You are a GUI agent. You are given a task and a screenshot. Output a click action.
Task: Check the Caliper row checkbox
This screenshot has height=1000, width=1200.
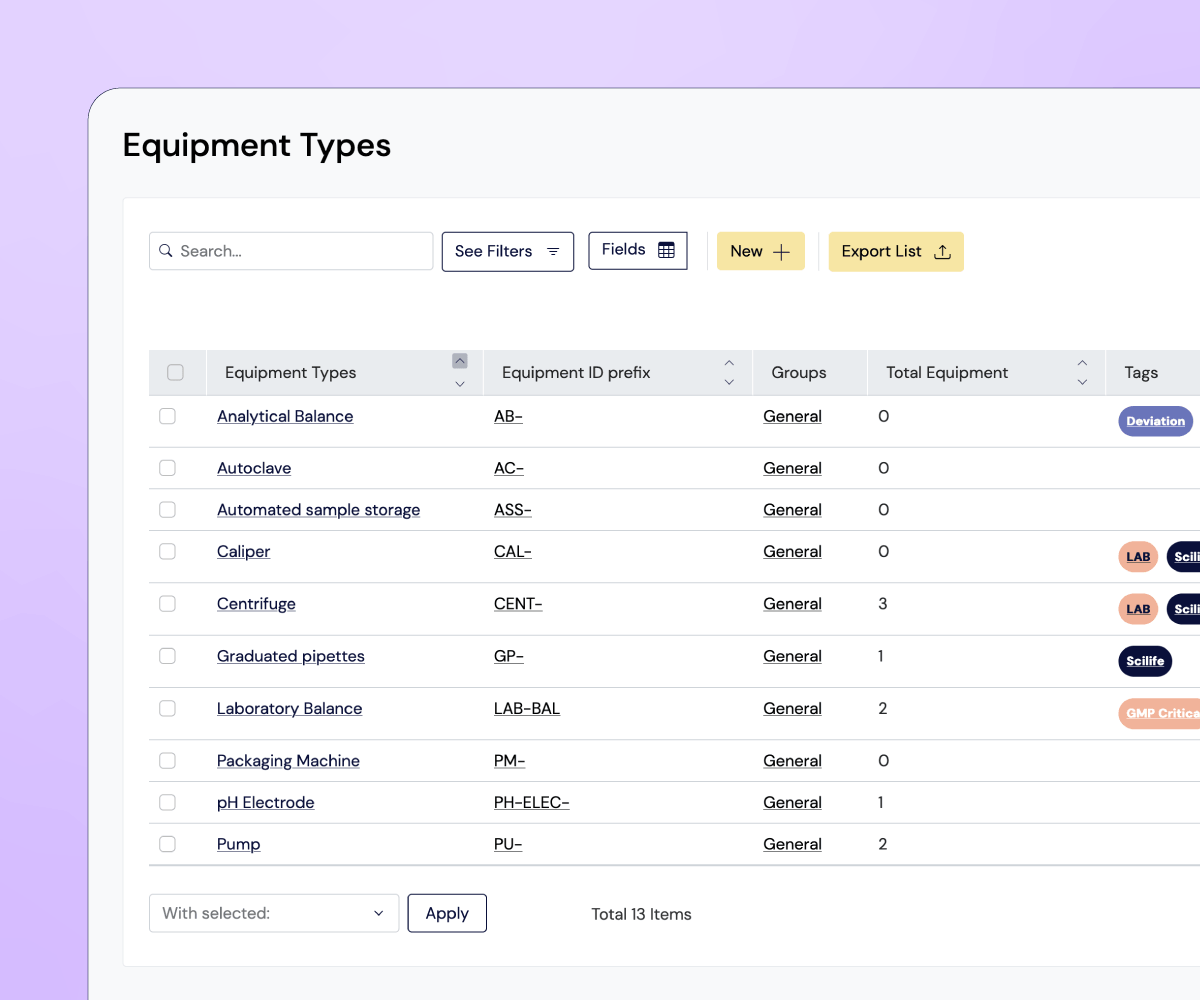point(167,551)
